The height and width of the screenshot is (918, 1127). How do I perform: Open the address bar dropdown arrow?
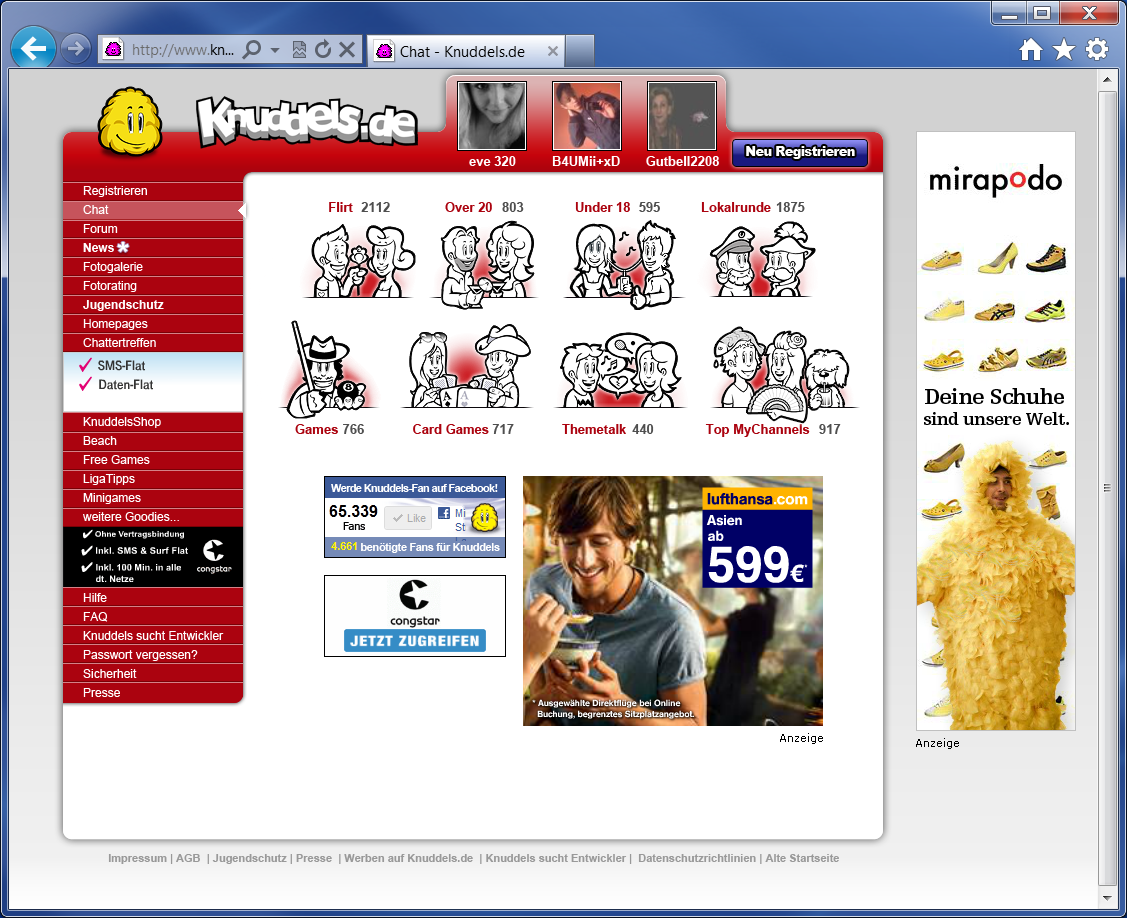(275, 50)
